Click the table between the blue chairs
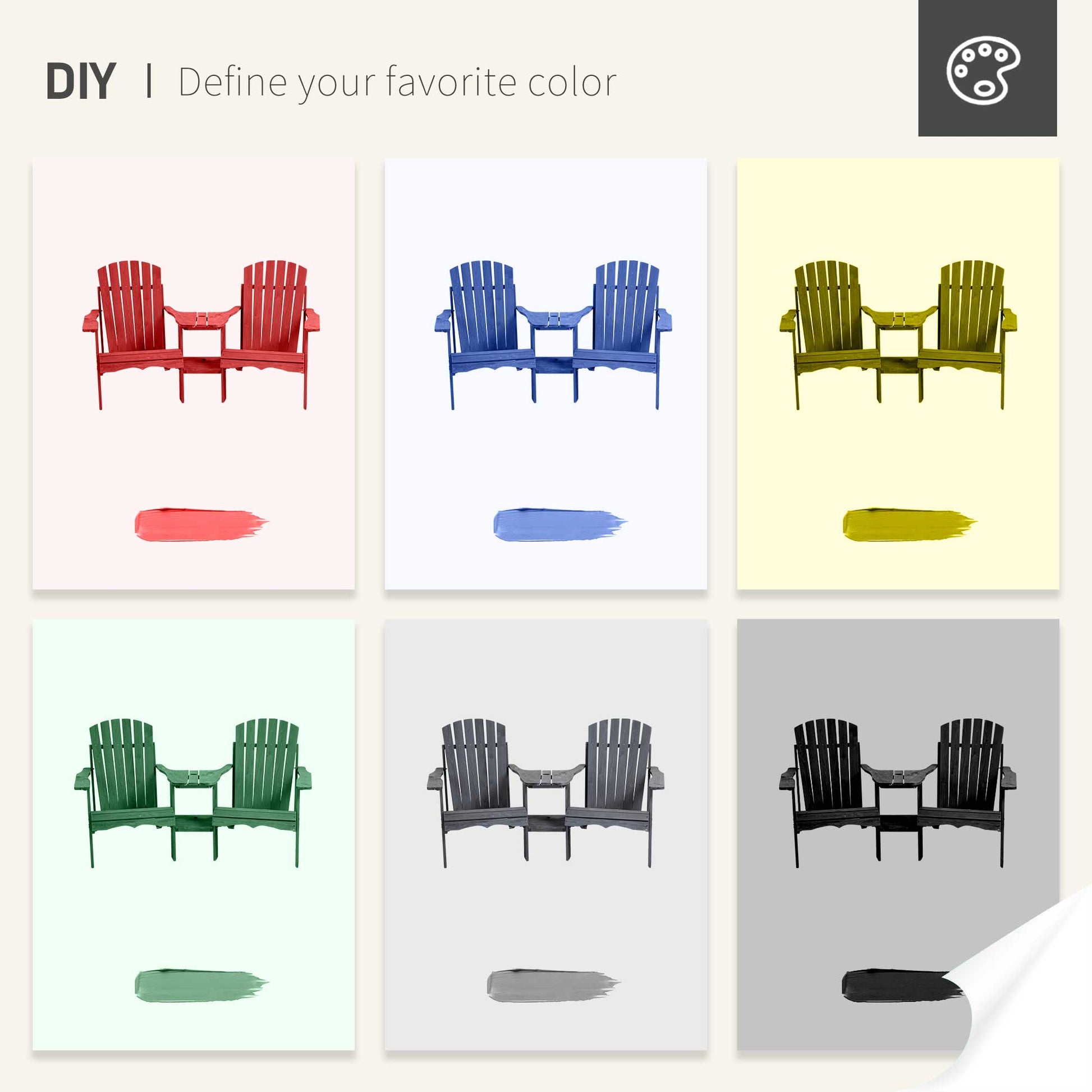1092x1092 pixels. coord(554,319)
